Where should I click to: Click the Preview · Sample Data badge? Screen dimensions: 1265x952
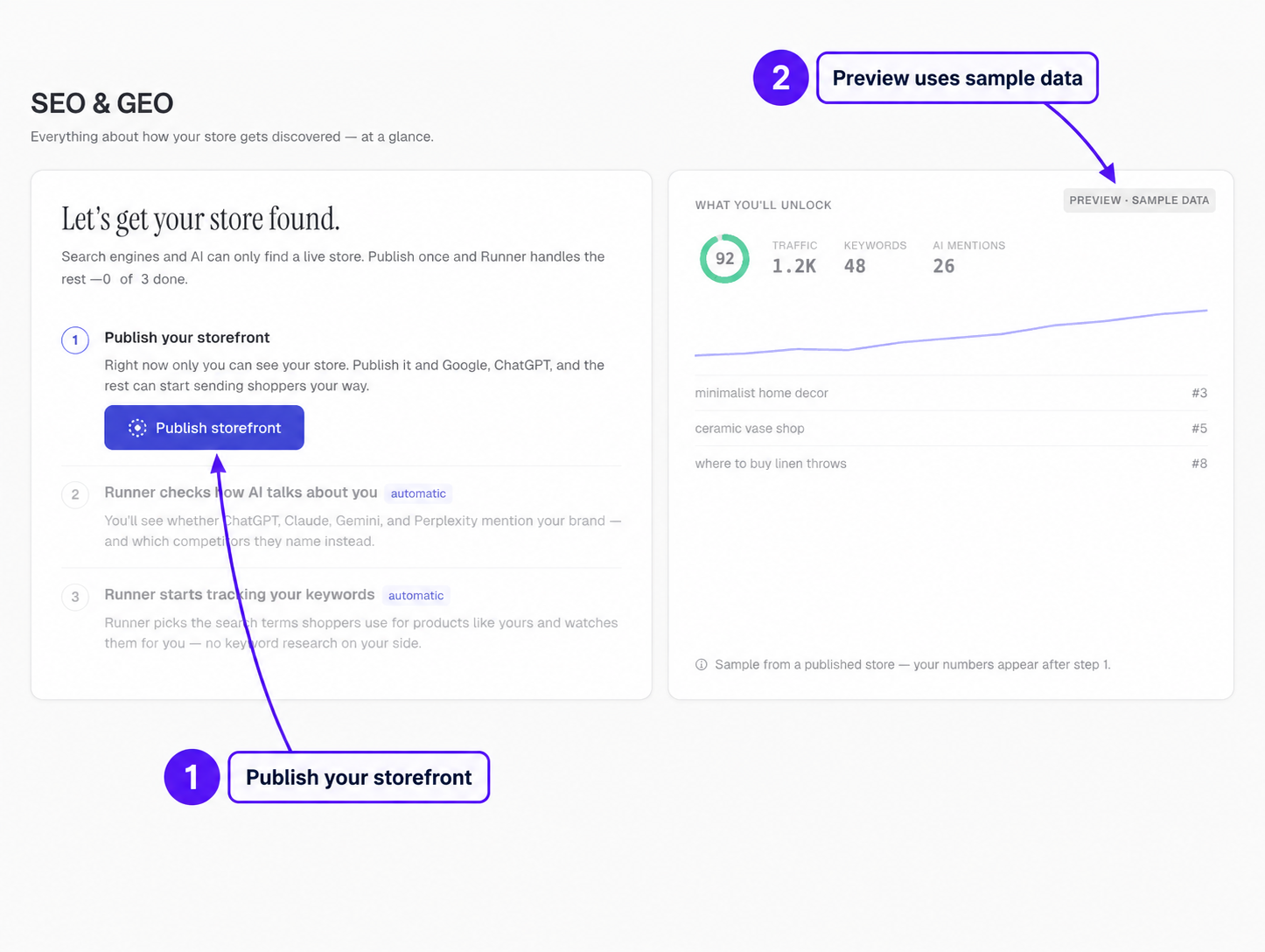pos(1139,200)
